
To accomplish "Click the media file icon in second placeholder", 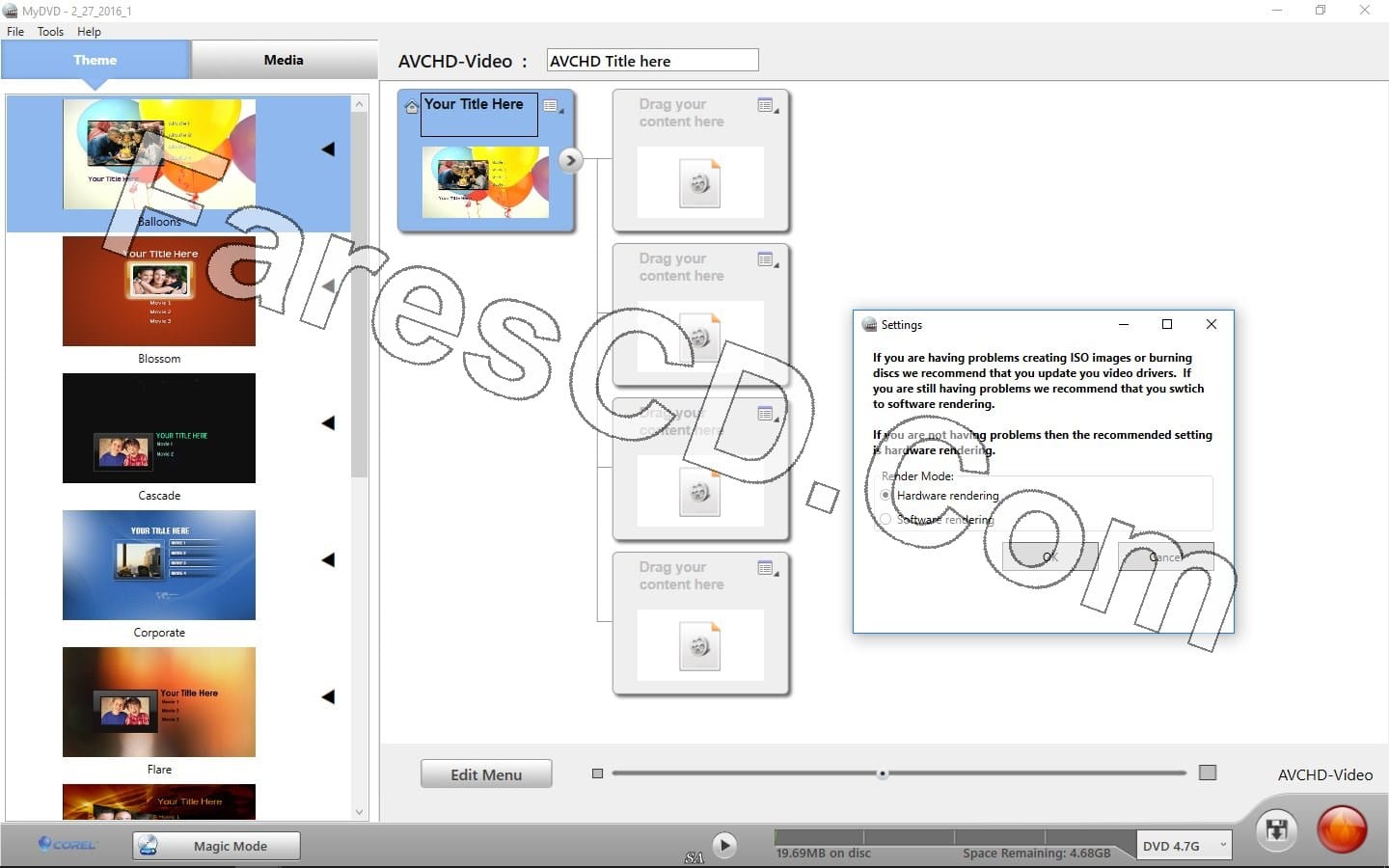I will click(x=700, y=338).
